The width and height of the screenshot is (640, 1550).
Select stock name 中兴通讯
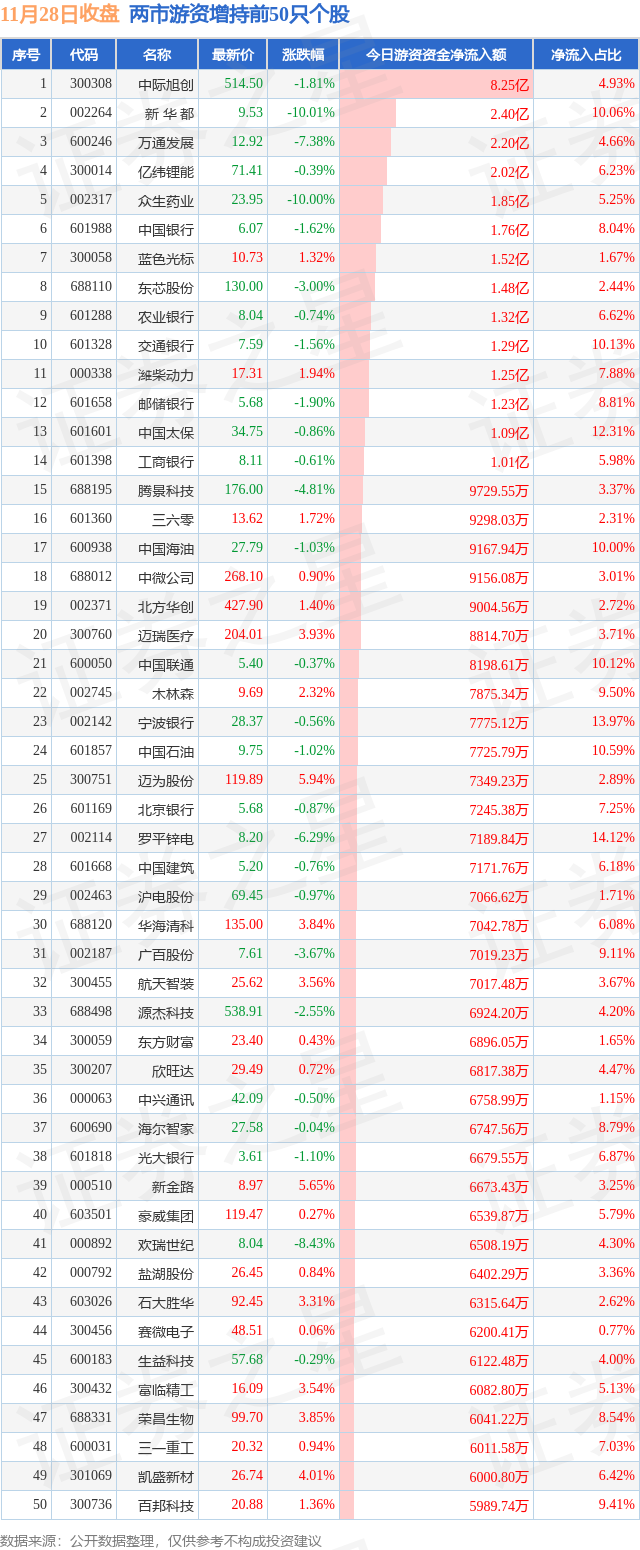[167, 1100]
